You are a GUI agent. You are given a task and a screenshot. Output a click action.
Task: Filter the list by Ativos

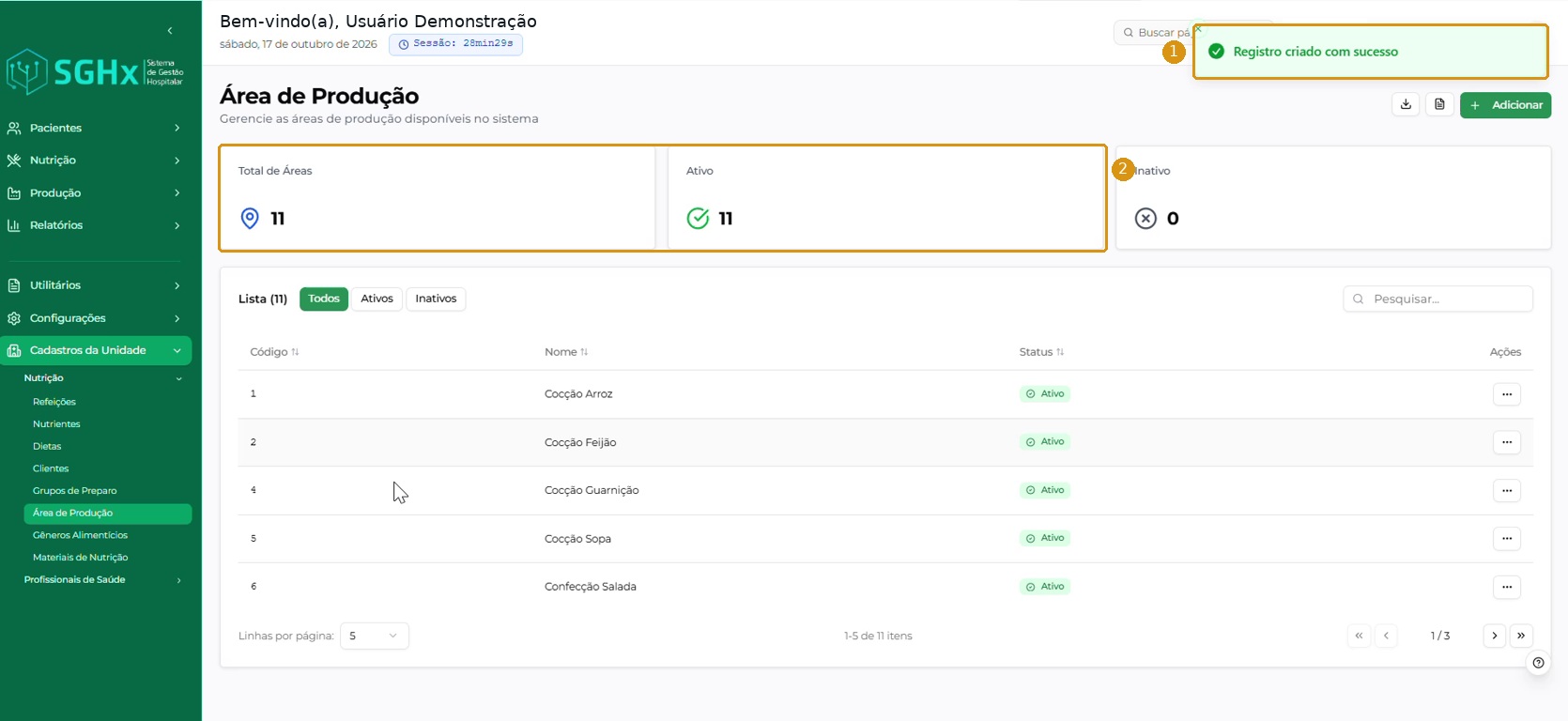point(377,299)
